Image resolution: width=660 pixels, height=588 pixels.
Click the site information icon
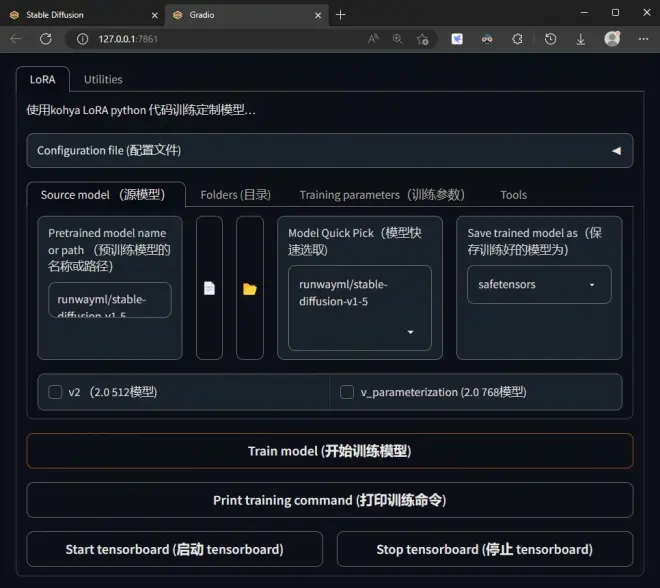82,39
